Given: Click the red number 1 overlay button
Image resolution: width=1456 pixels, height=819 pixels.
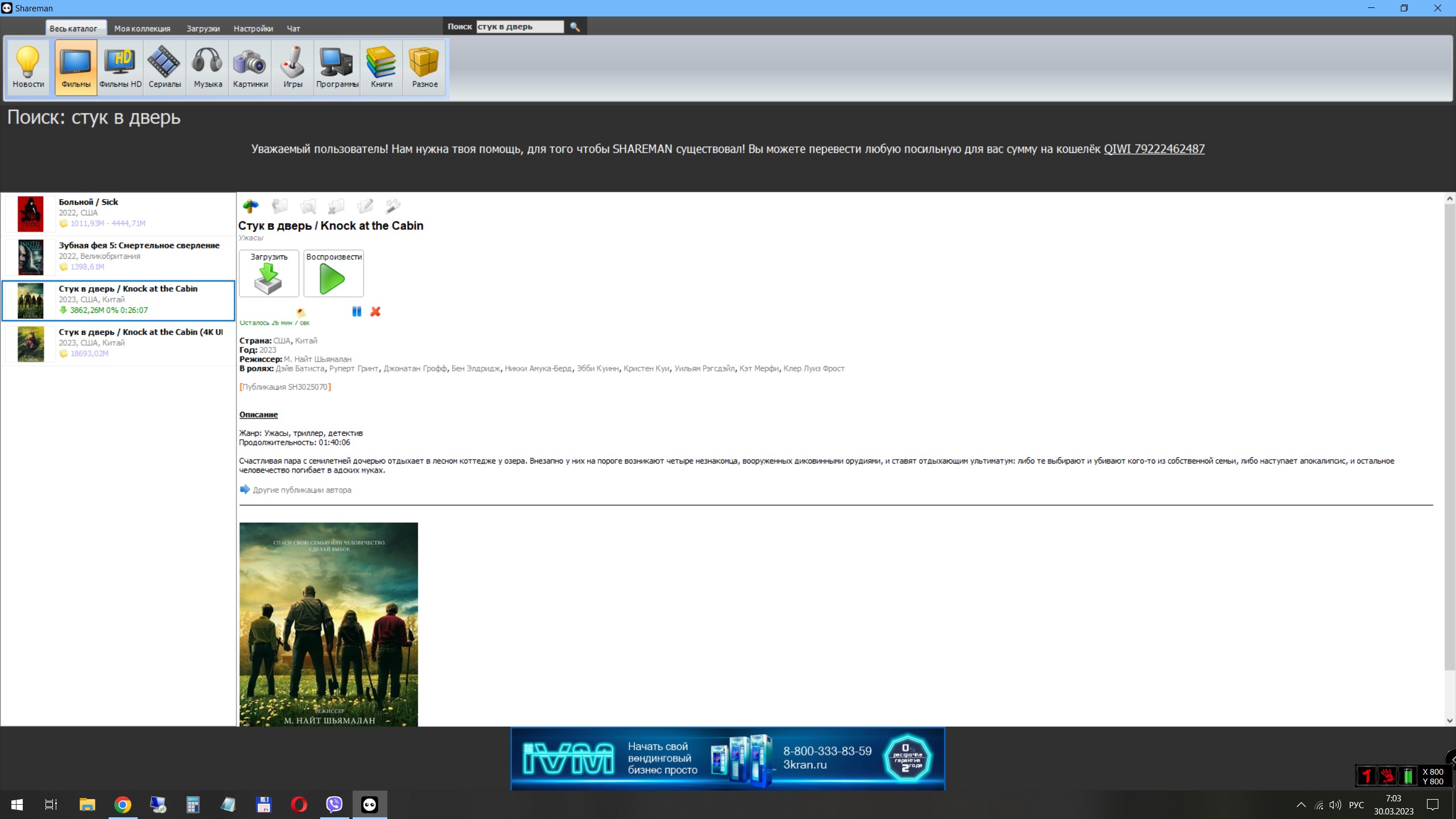Looking at the screenshot, I should [1367, 776].
